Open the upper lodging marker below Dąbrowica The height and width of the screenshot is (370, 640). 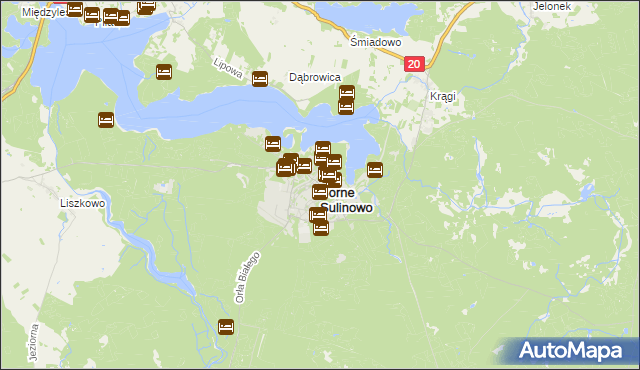coord(347,92)
